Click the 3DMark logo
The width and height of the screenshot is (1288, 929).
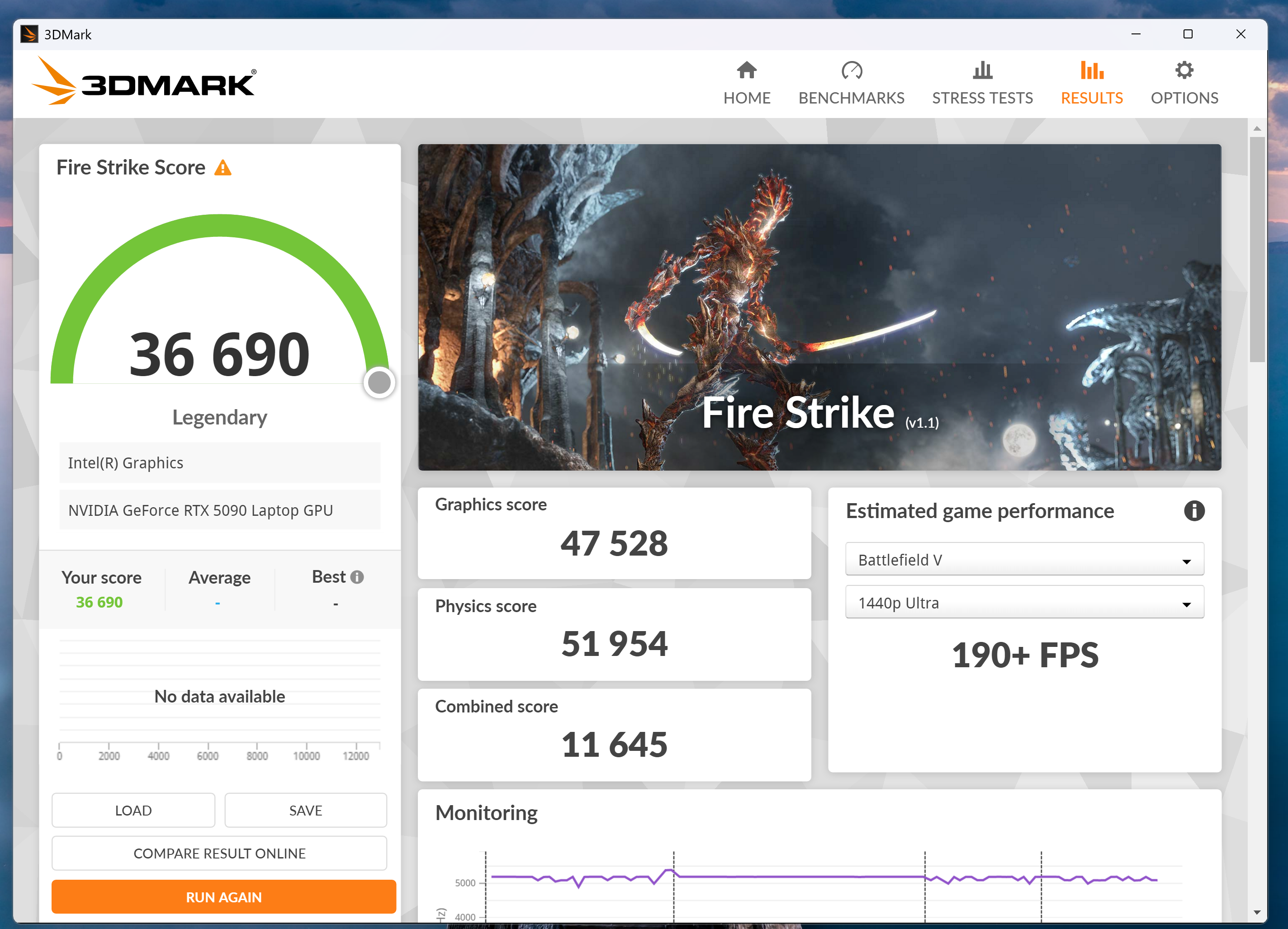tap(144, 81)
